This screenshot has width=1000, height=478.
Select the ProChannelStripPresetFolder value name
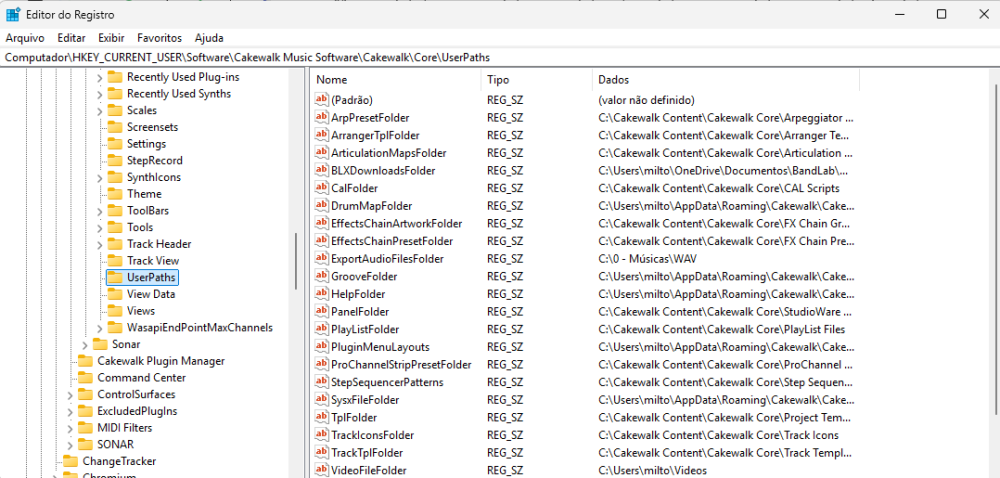coord(401,365)
